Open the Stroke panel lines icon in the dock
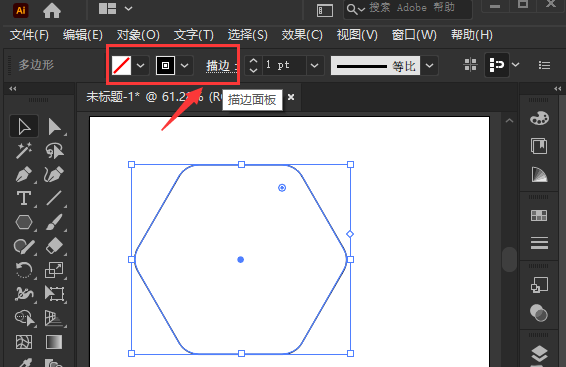The height and width of the screenshot is (367, 566). click(539, 243)
